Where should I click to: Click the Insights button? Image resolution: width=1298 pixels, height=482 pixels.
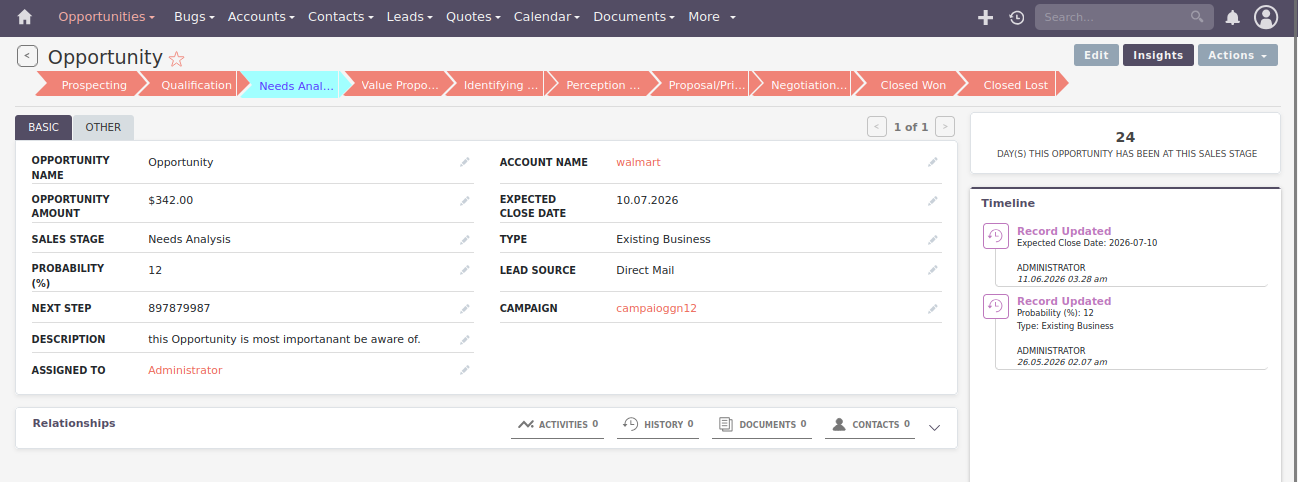tap(1158, 56)
